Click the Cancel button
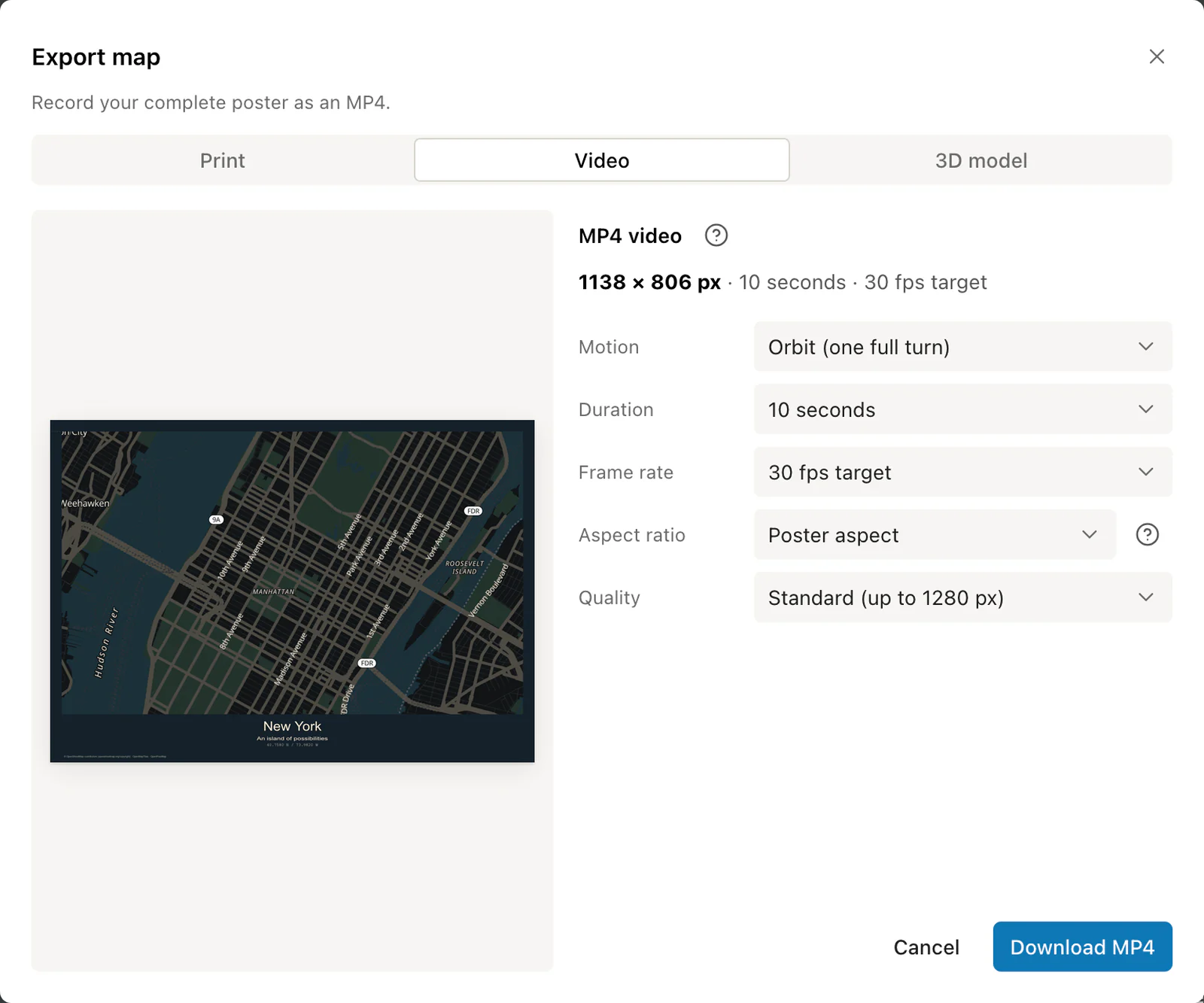 coord(926,947)
